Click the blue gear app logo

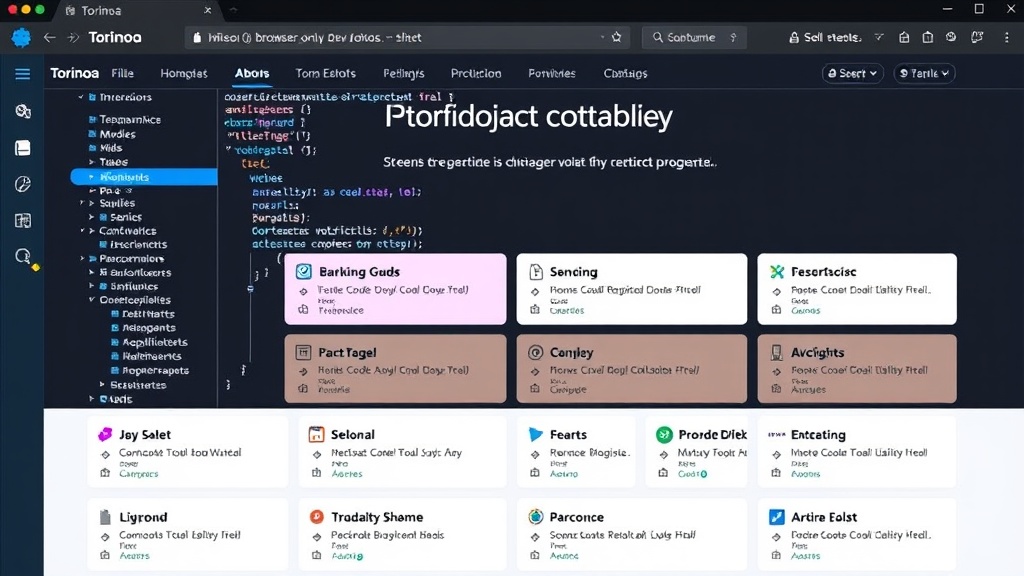21,38
